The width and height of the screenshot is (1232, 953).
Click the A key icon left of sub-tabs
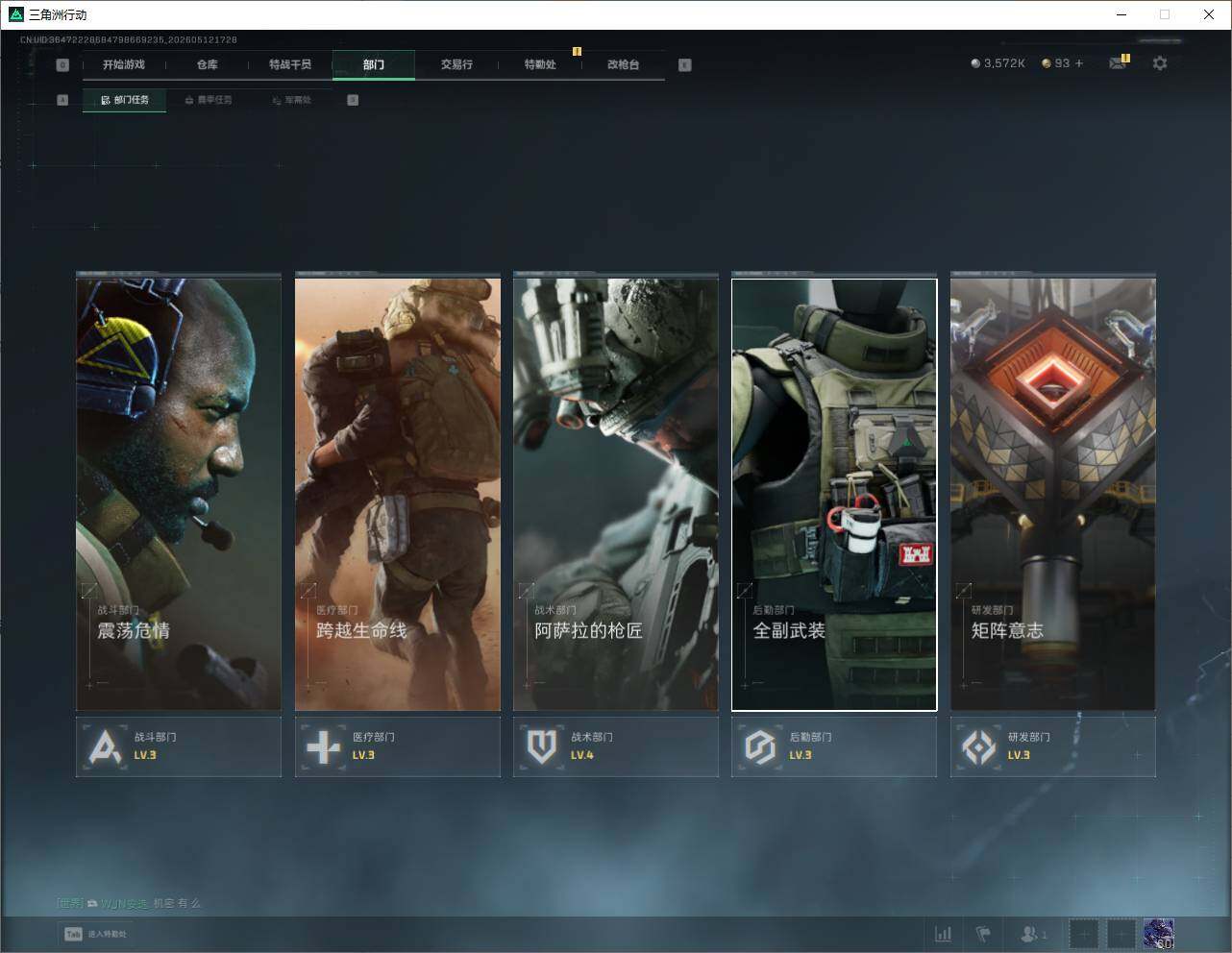pyautogui.click(x=62, y=100)
